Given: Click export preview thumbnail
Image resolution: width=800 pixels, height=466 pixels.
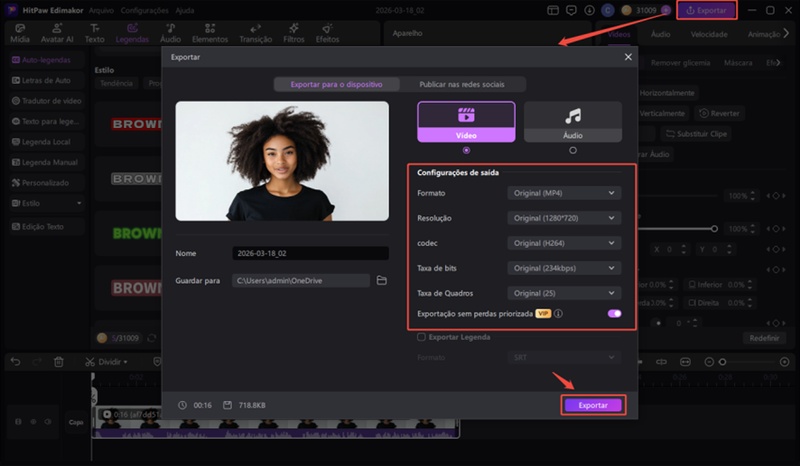Looking at the screenshot, I should click(282, 161).
